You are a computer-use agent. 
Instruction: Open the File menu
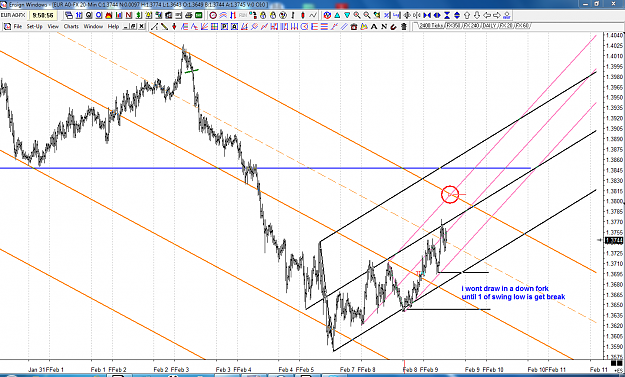[x=18, y=26]
